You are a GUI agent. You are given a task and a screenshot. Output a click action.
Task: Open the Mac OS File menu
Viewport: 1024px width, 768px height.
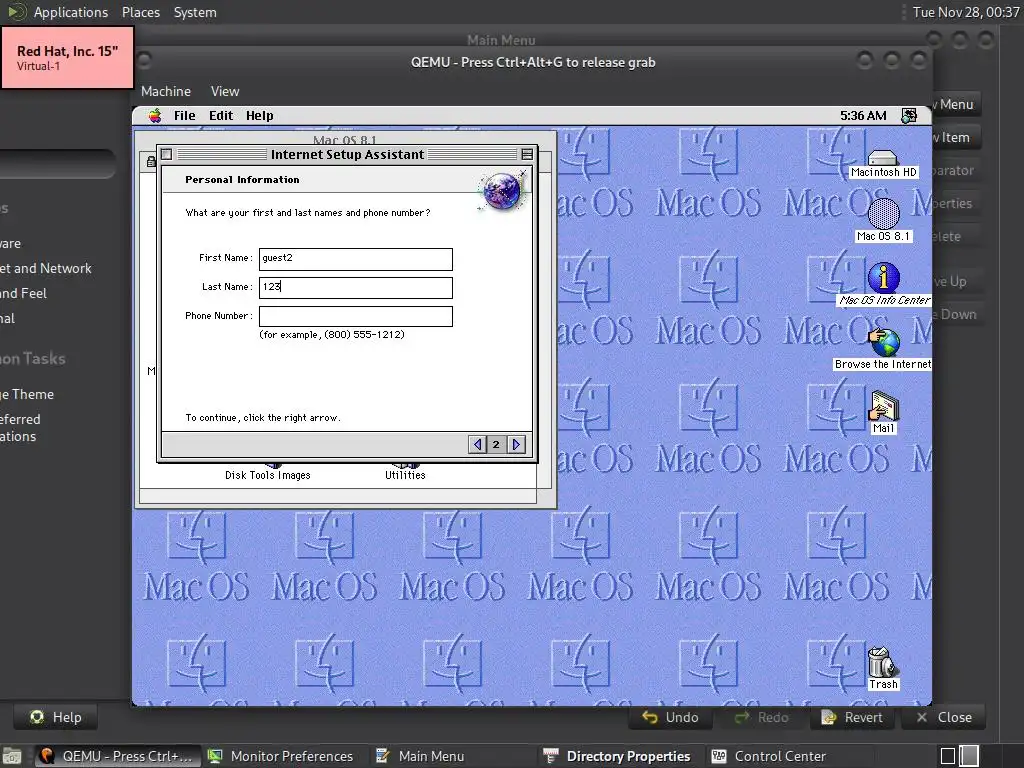[x=184, y=116]
